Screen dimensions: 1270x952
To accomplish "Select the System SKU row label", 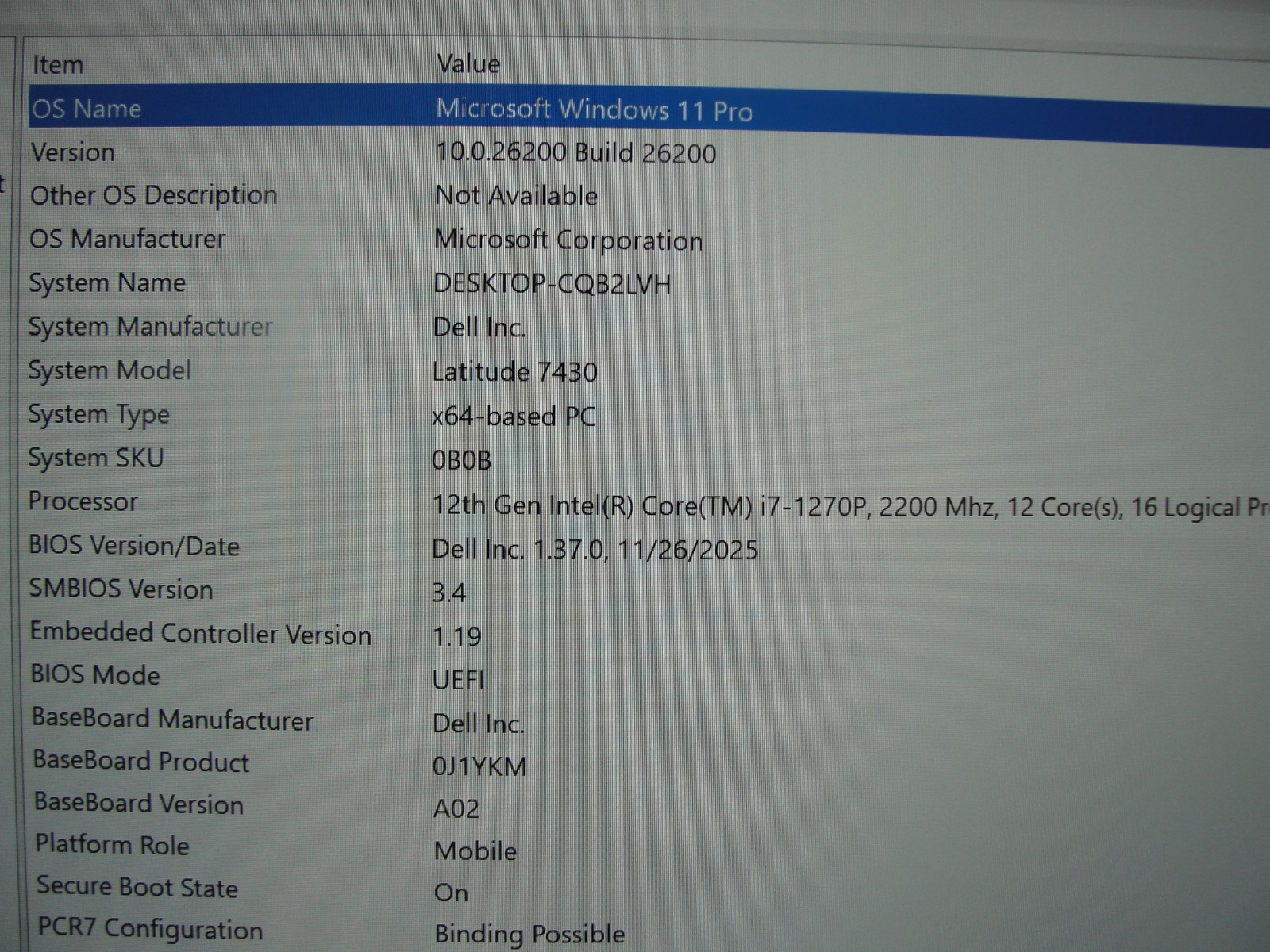I will click(x=95, y=459).
